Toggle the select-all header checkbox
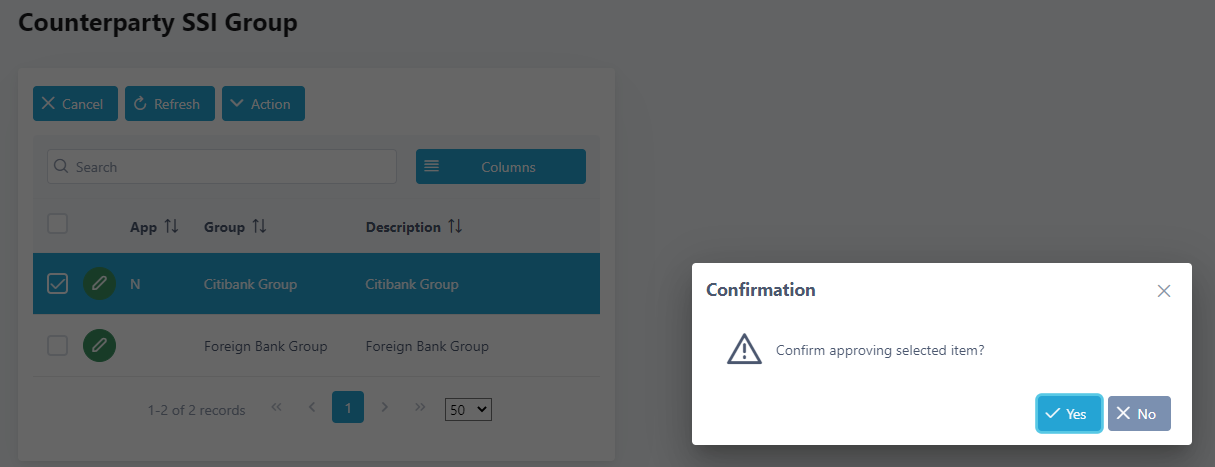1215x467 pixels. coord(58,224)
